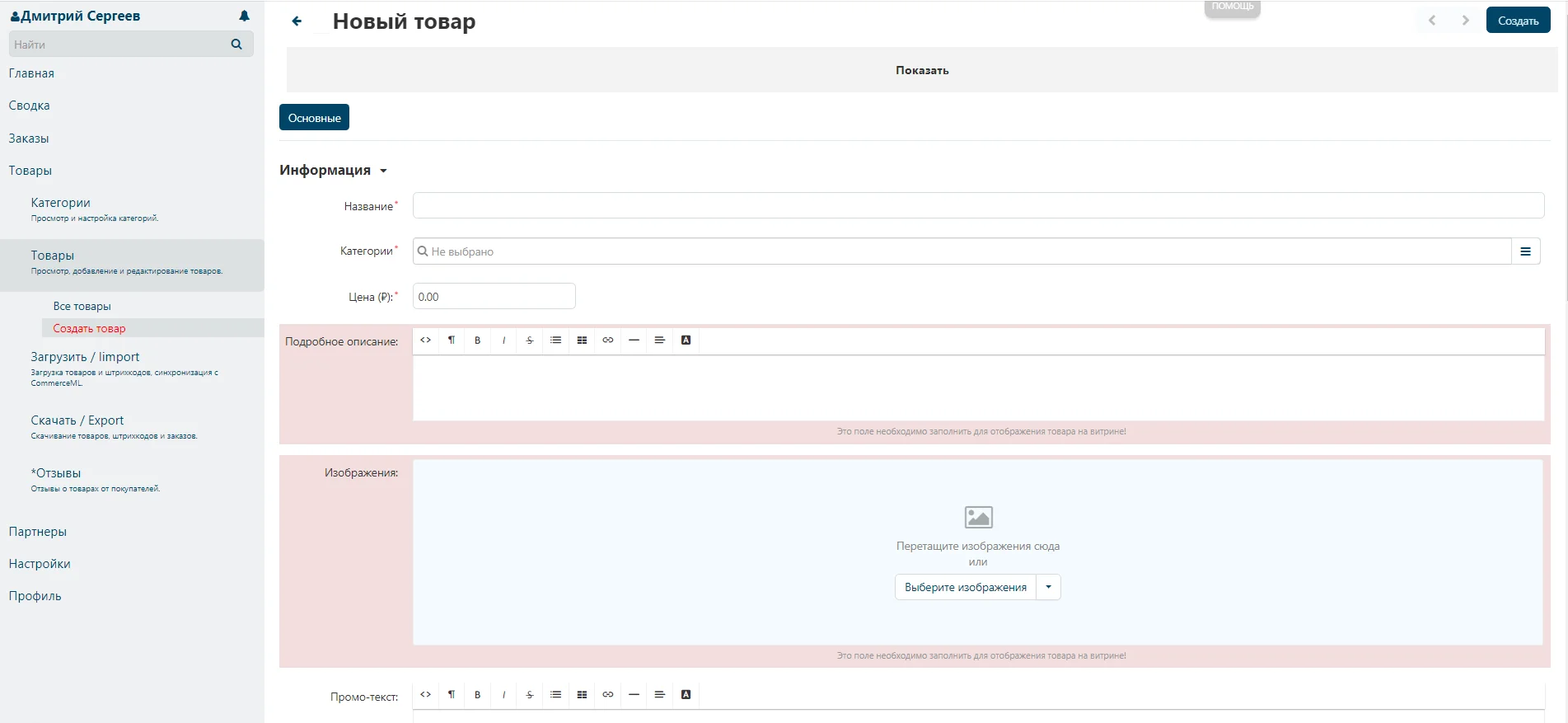Insert link in Промо-текст editor
This screenshot has width=1568, height=723.
coord(608,695)
